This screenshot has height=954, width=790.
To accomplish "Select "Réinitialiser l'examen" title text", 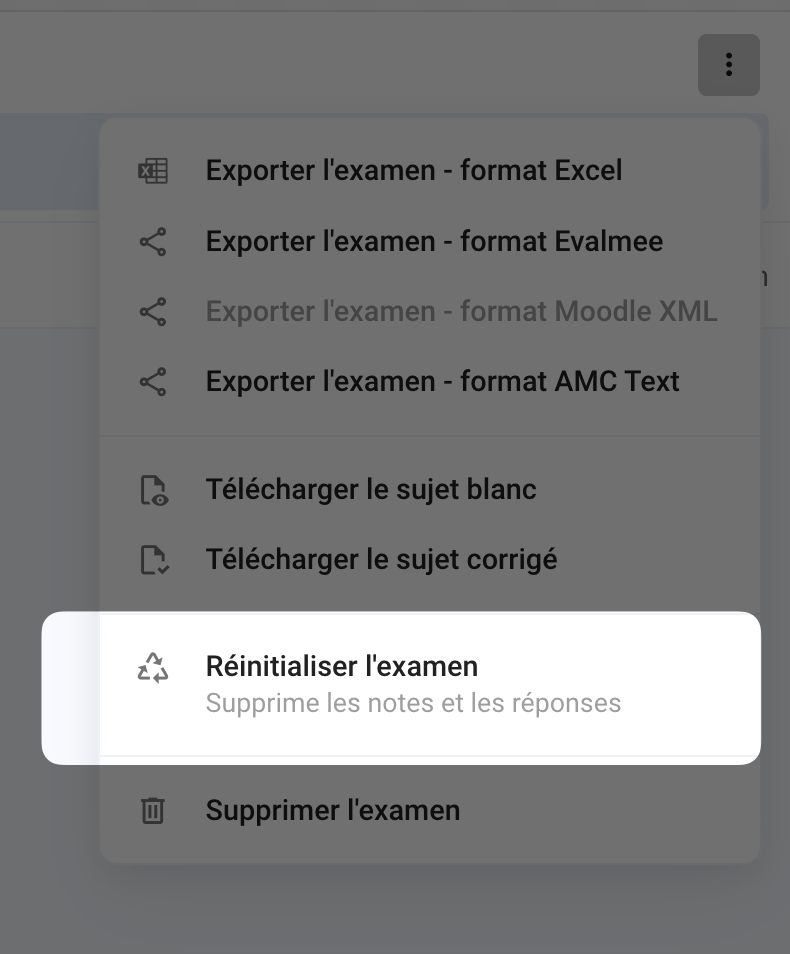I will (341, 666).
